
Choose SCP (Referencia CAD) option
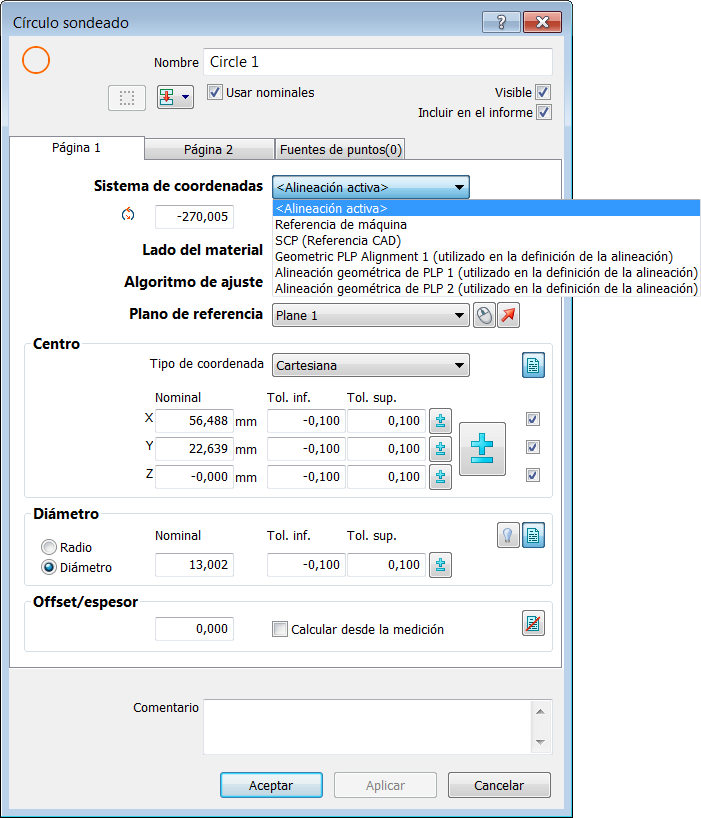486,240
